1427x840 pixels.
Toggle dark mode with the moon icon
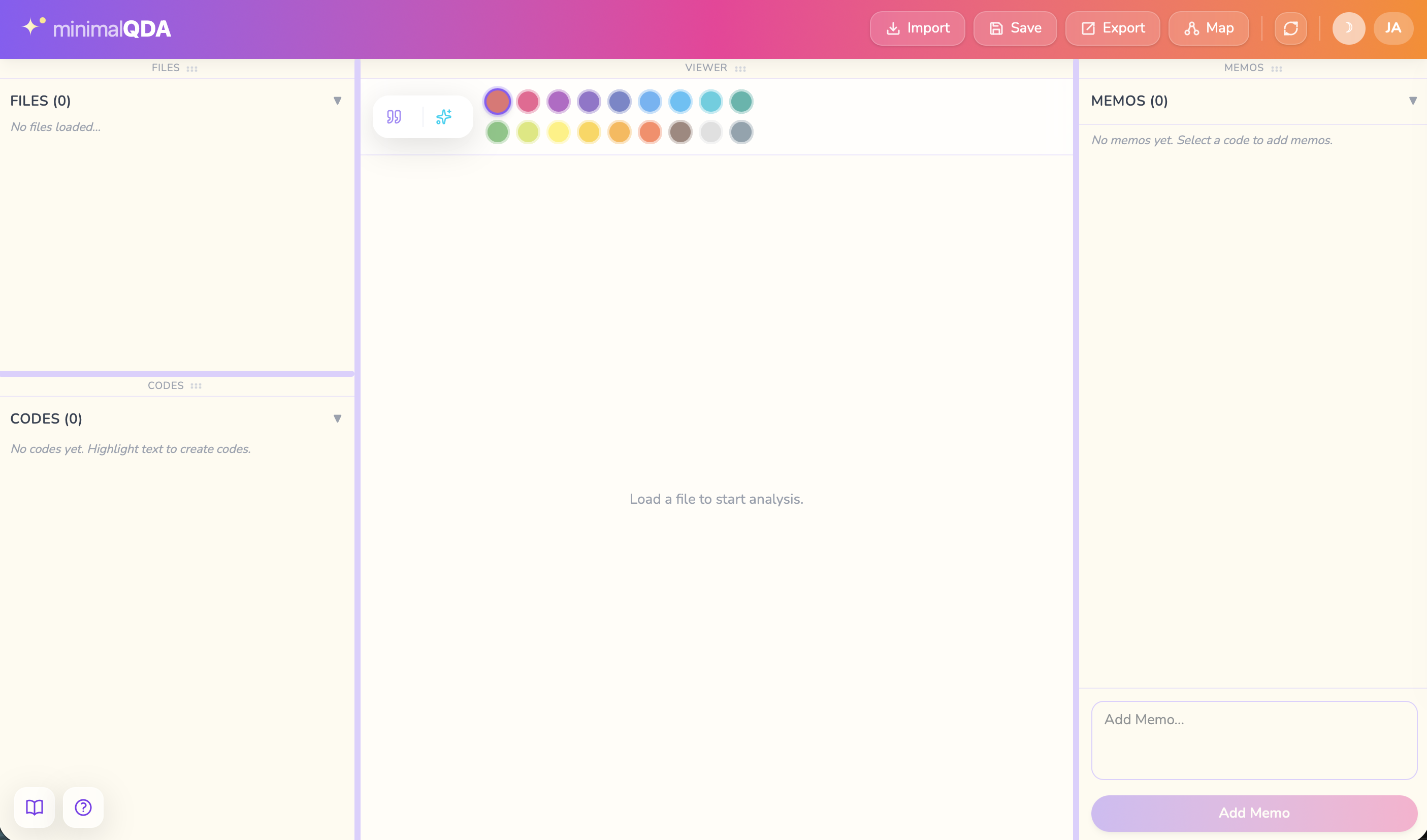[1348, 28]
